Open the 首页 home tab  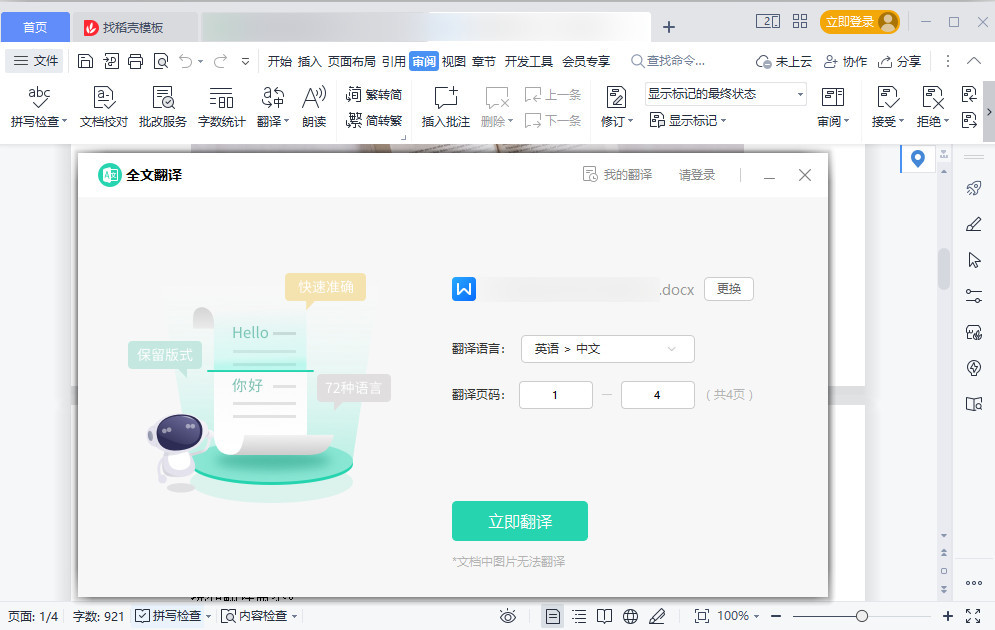[35, 26]
